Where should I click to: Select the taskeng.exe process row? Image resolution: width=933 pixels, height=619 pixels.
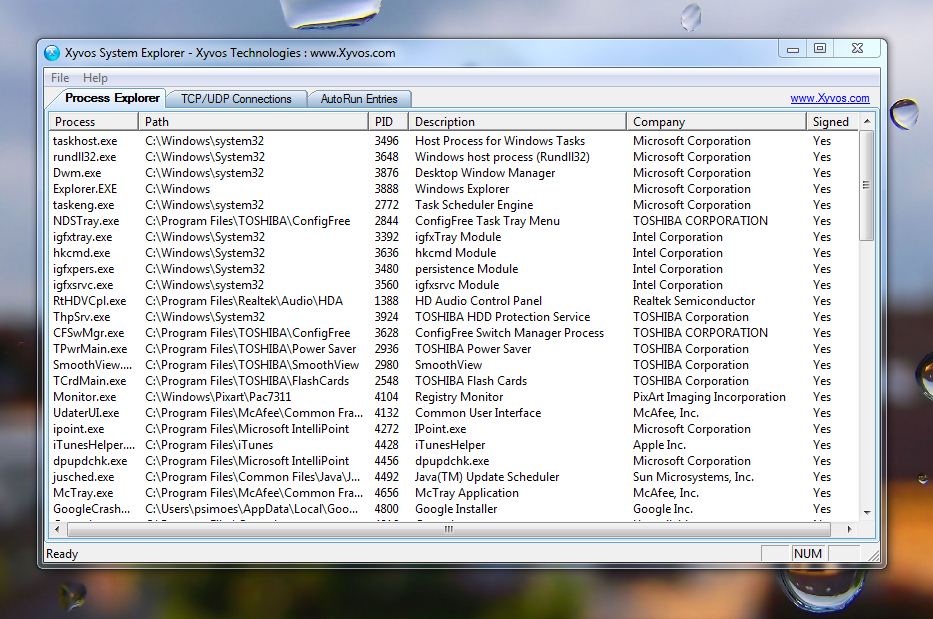(453, 205)
